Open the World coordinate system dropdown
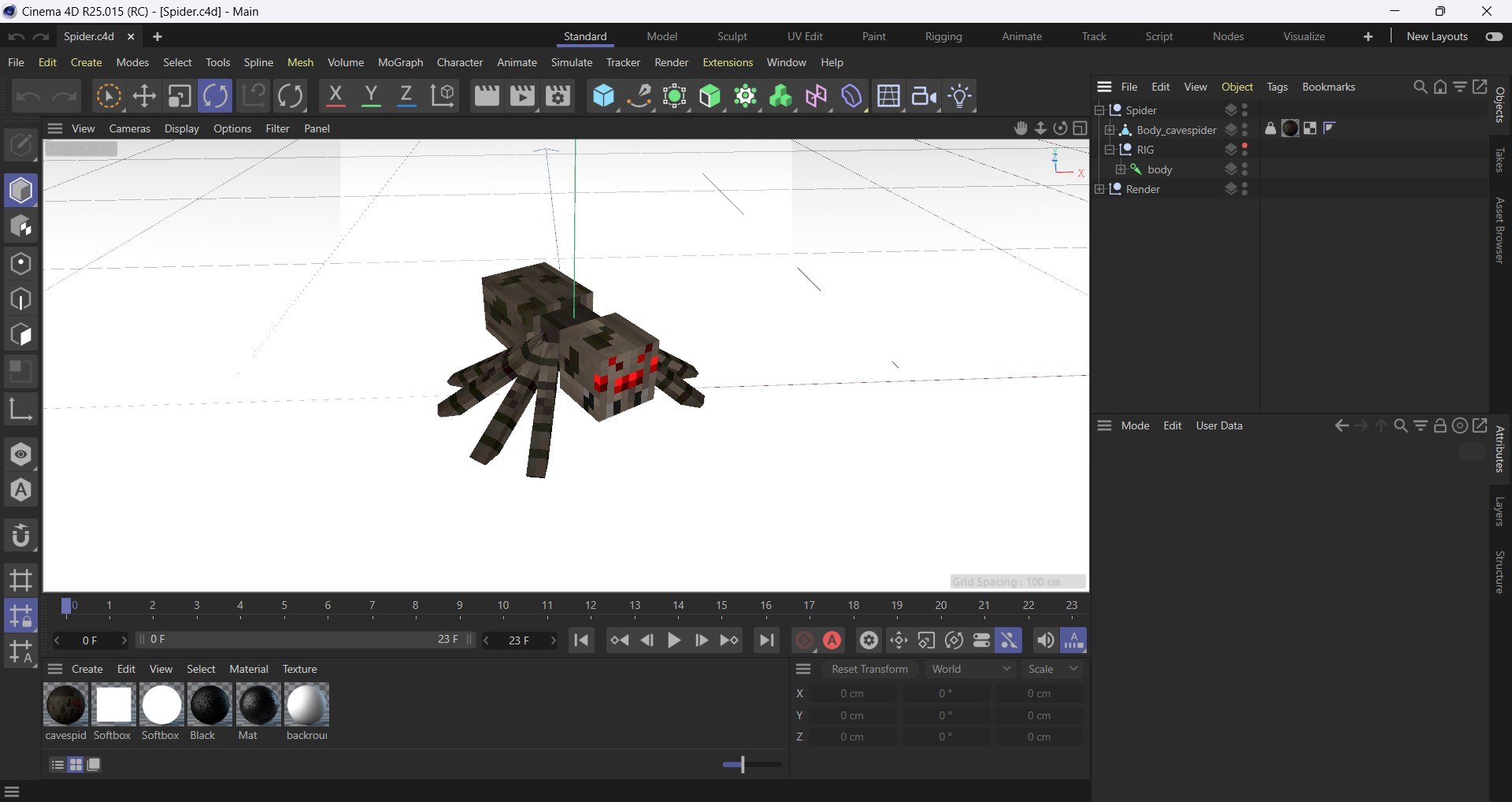Viewport: 1512px width, 802px height. click(x=970, y=669)
